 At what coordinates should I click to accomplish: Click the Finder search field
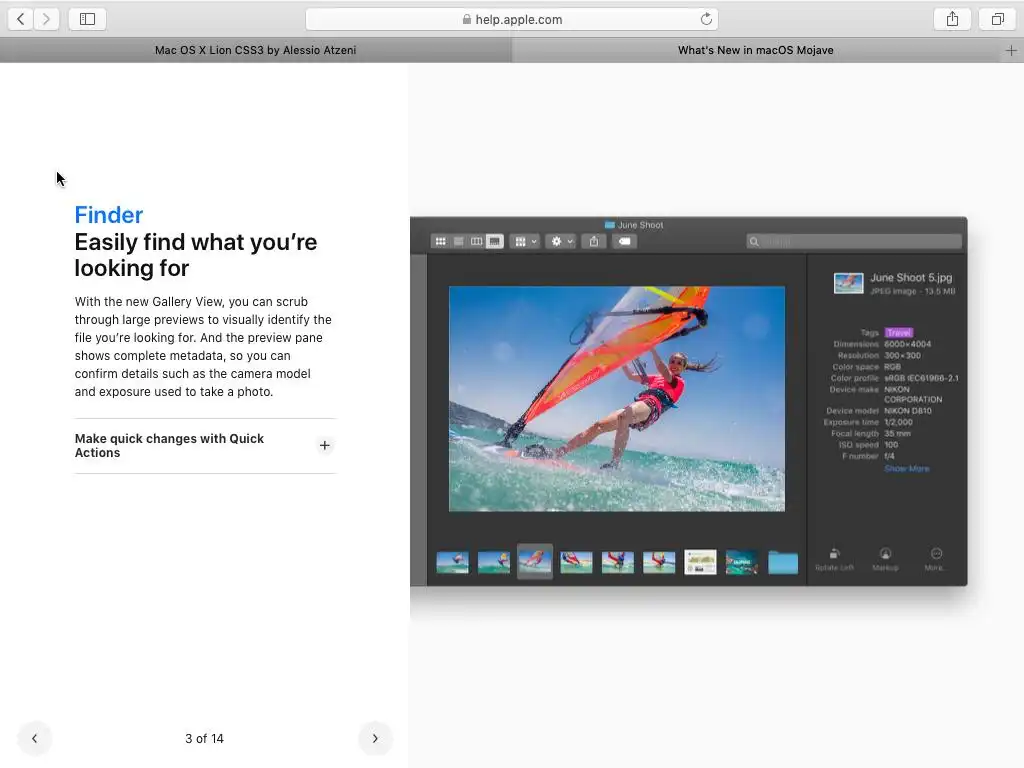pos(854,242)
